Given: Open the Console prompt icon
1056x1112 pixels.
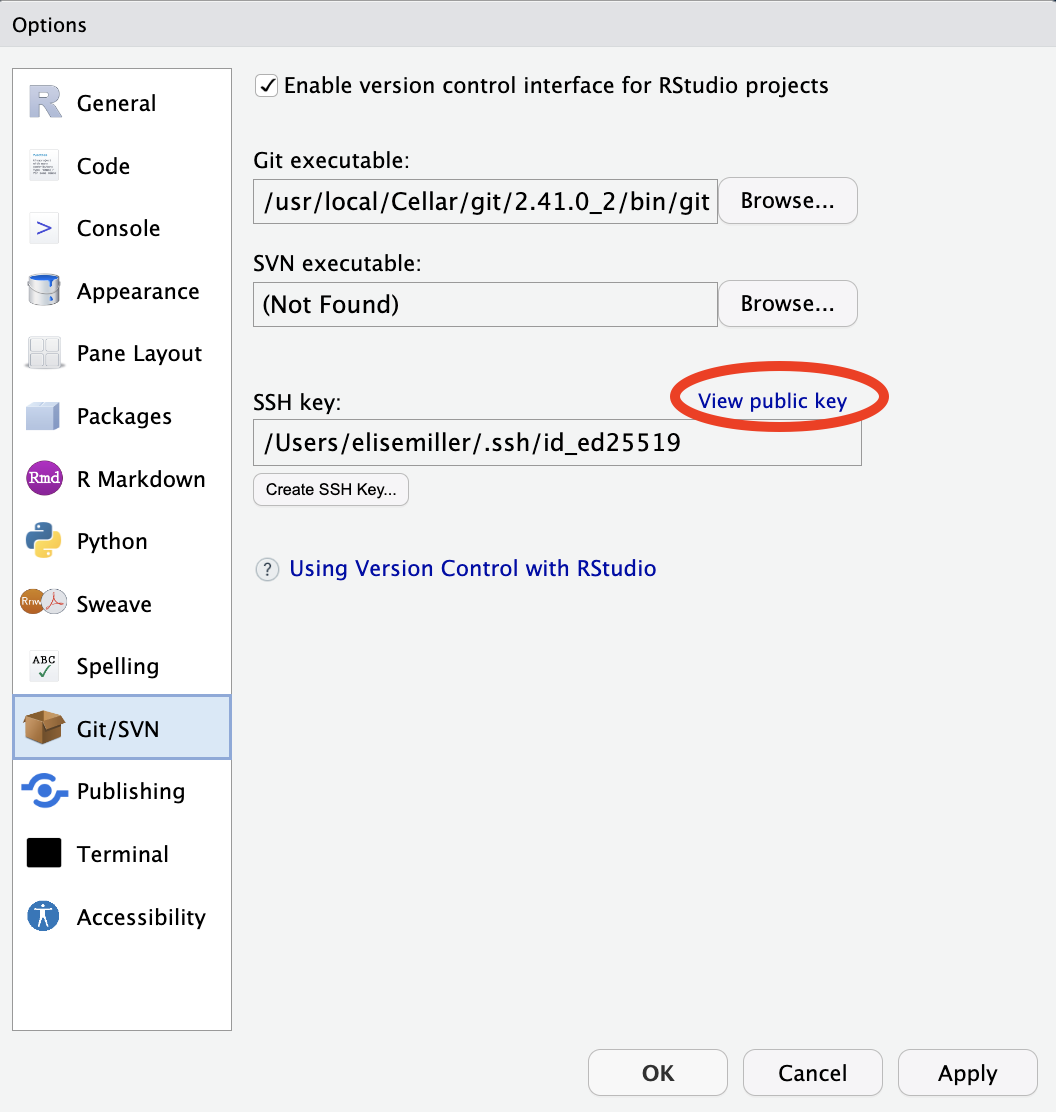Looking at the screenshot, I should tap(44, 229).
